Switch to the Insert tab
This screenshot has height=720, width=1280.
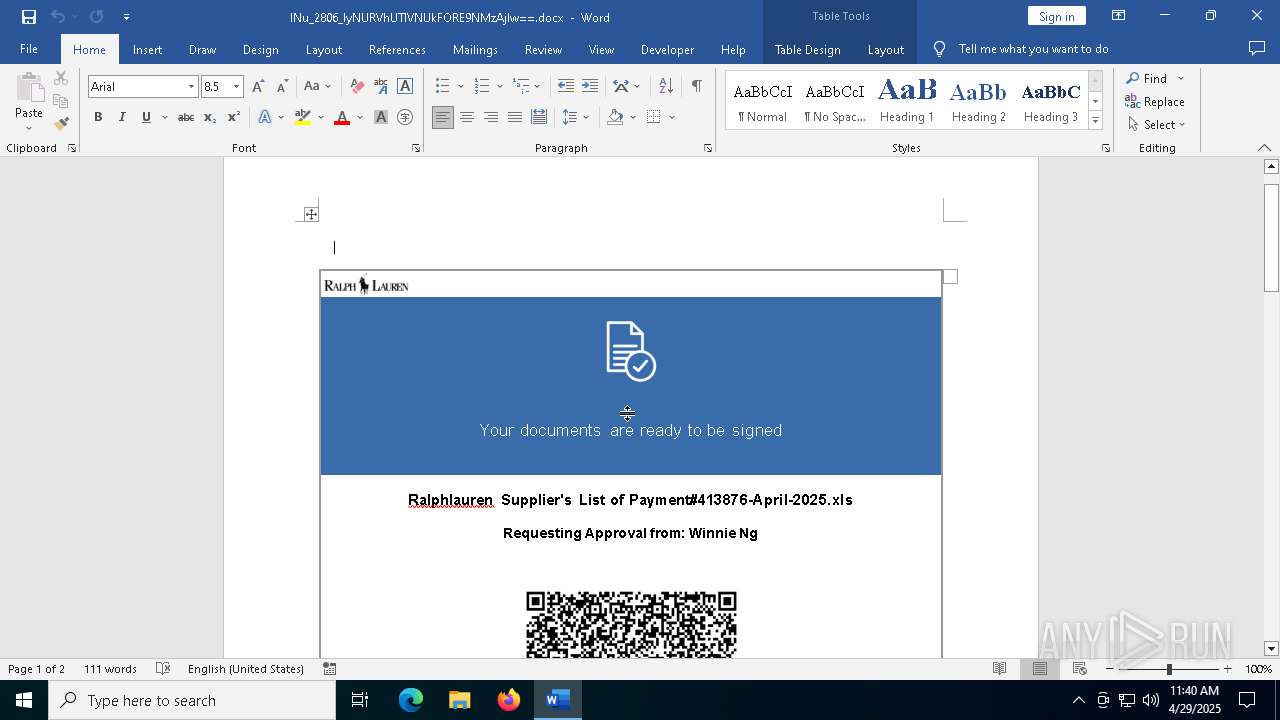click(147, 49)
